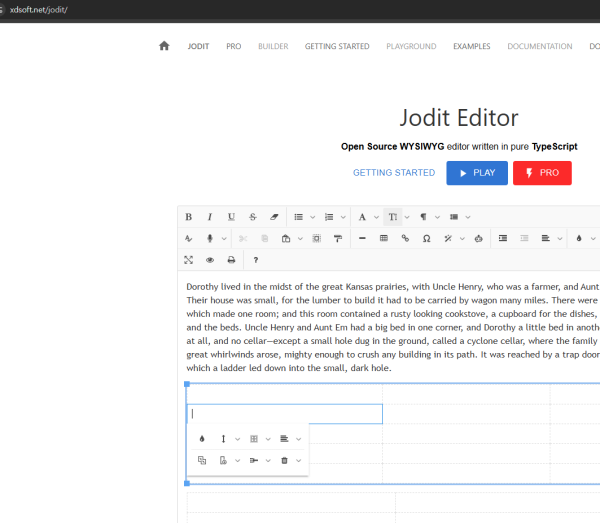Toggle bold formatting in the editor toolbar
600x523 pixels.
[x=188, y=217]
